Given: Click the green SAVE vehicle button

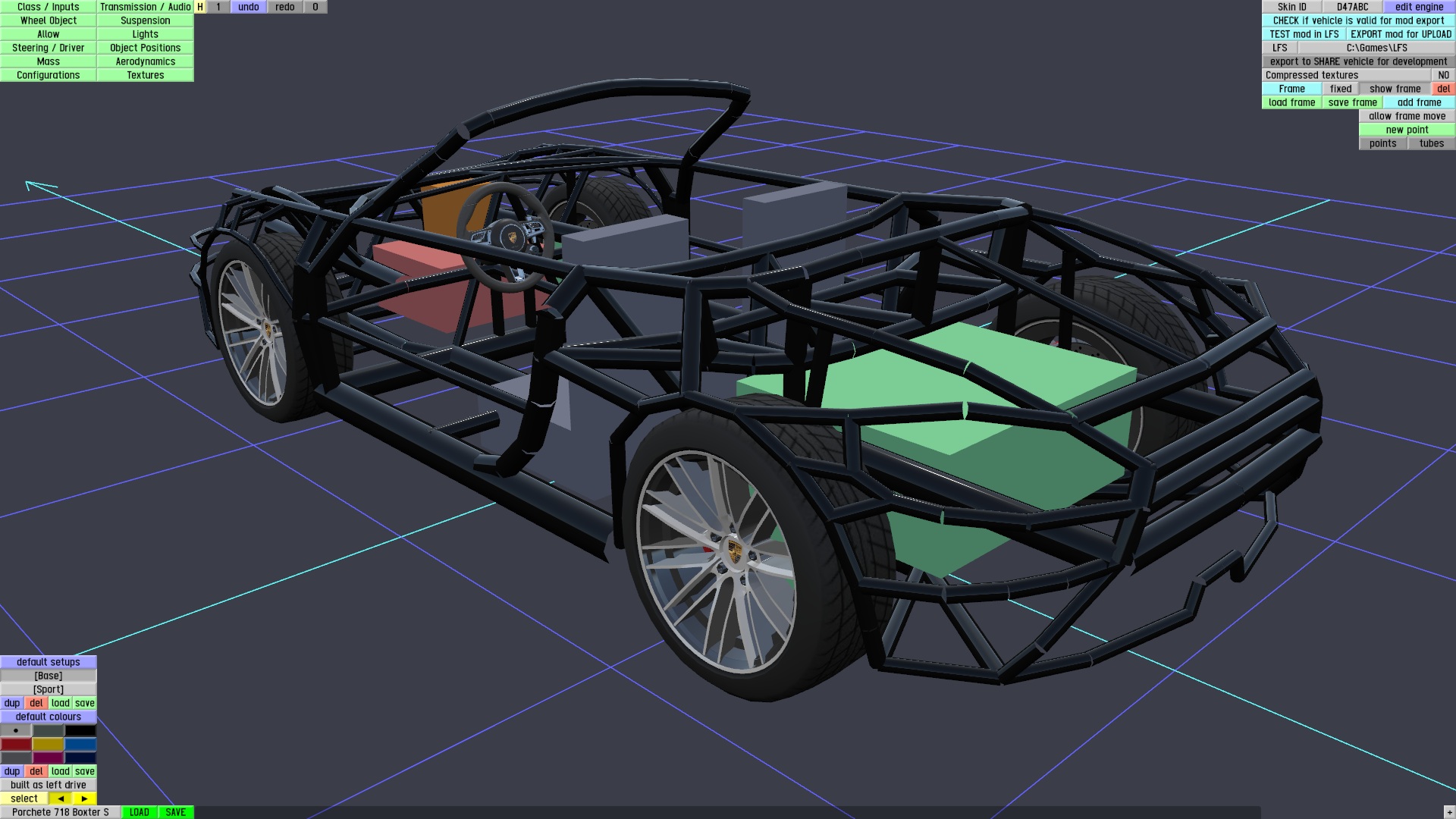Looking at the screenshot, I should (175, 812).
